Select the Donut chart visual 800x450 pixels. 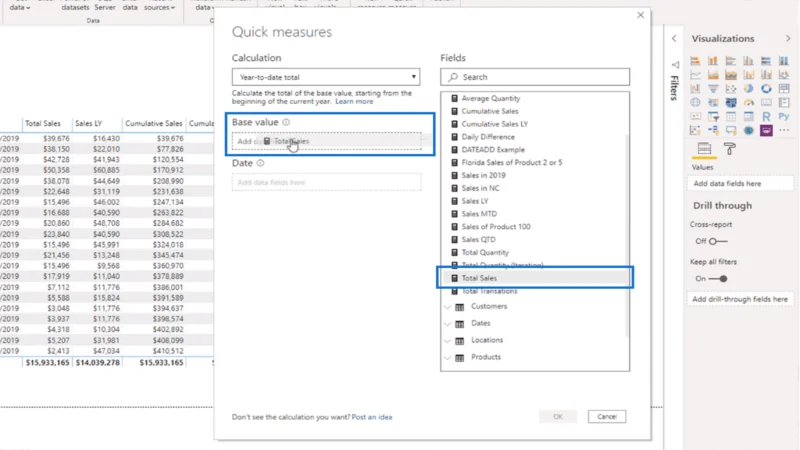click(x=766, y=88)
